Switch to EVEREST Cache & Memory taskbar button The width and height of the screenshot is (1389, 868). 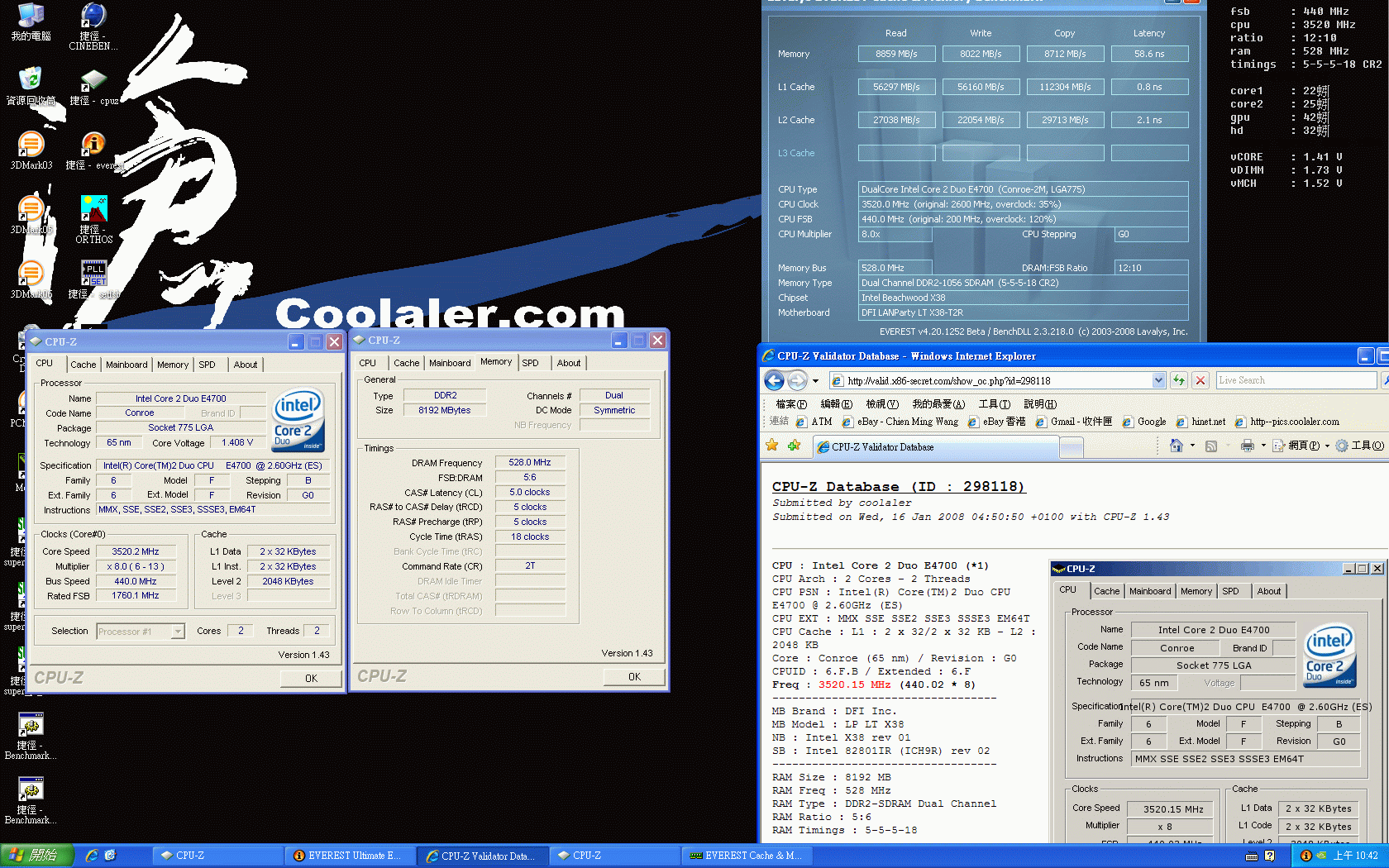click(x=747, y=856)
